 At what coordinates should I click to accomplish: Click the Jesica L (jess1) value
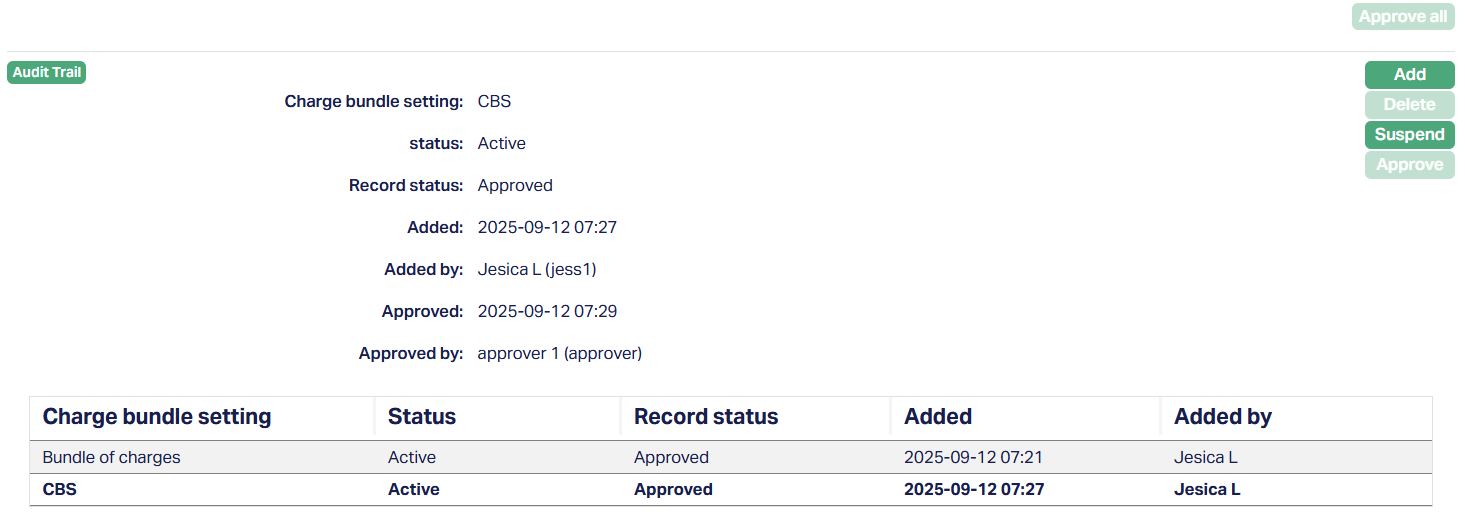pos(537,270)
